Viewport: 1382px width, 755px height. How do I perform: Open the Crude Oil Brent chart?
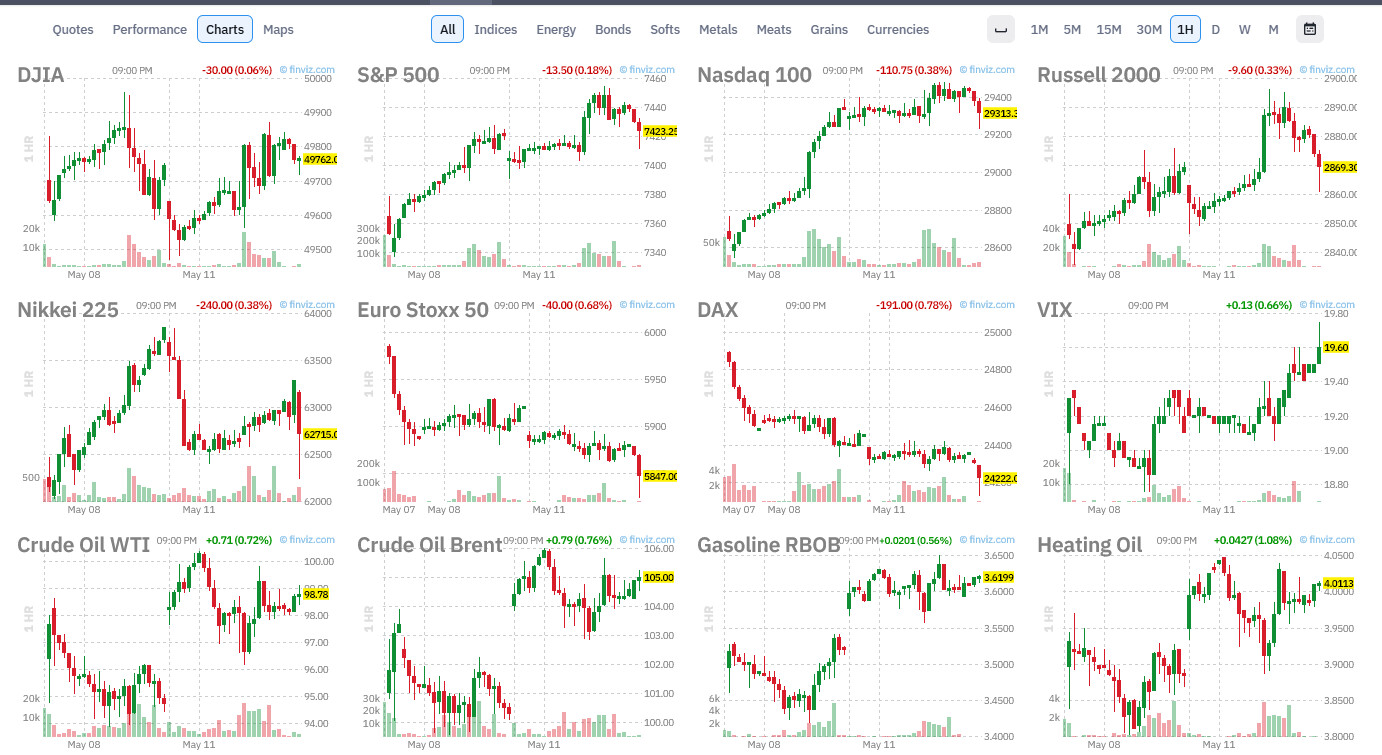coord(430,545)
